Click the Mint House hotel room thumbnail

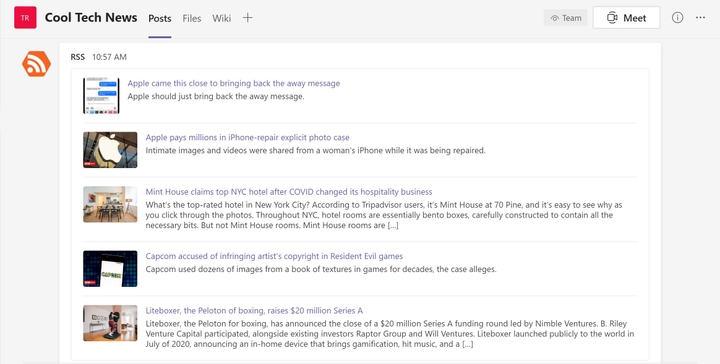tap(110, 204)
